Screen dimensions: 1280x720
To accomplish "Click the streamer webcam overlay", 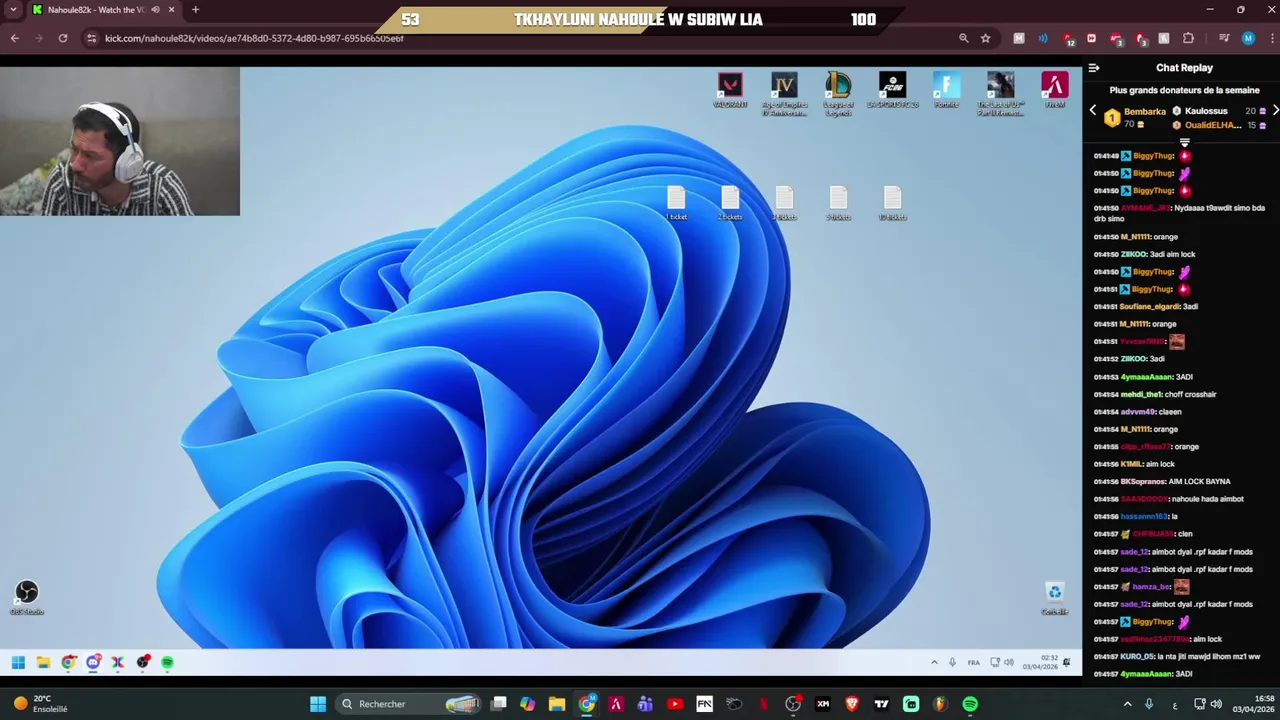I will [x=120, y=141].
